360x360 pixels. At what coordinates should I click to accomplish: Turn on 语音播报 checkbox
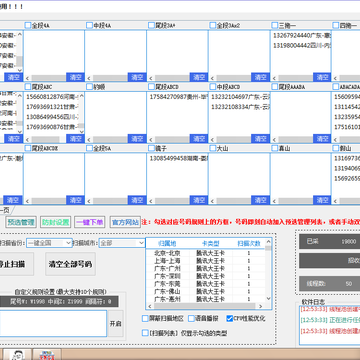click(191, 319)
